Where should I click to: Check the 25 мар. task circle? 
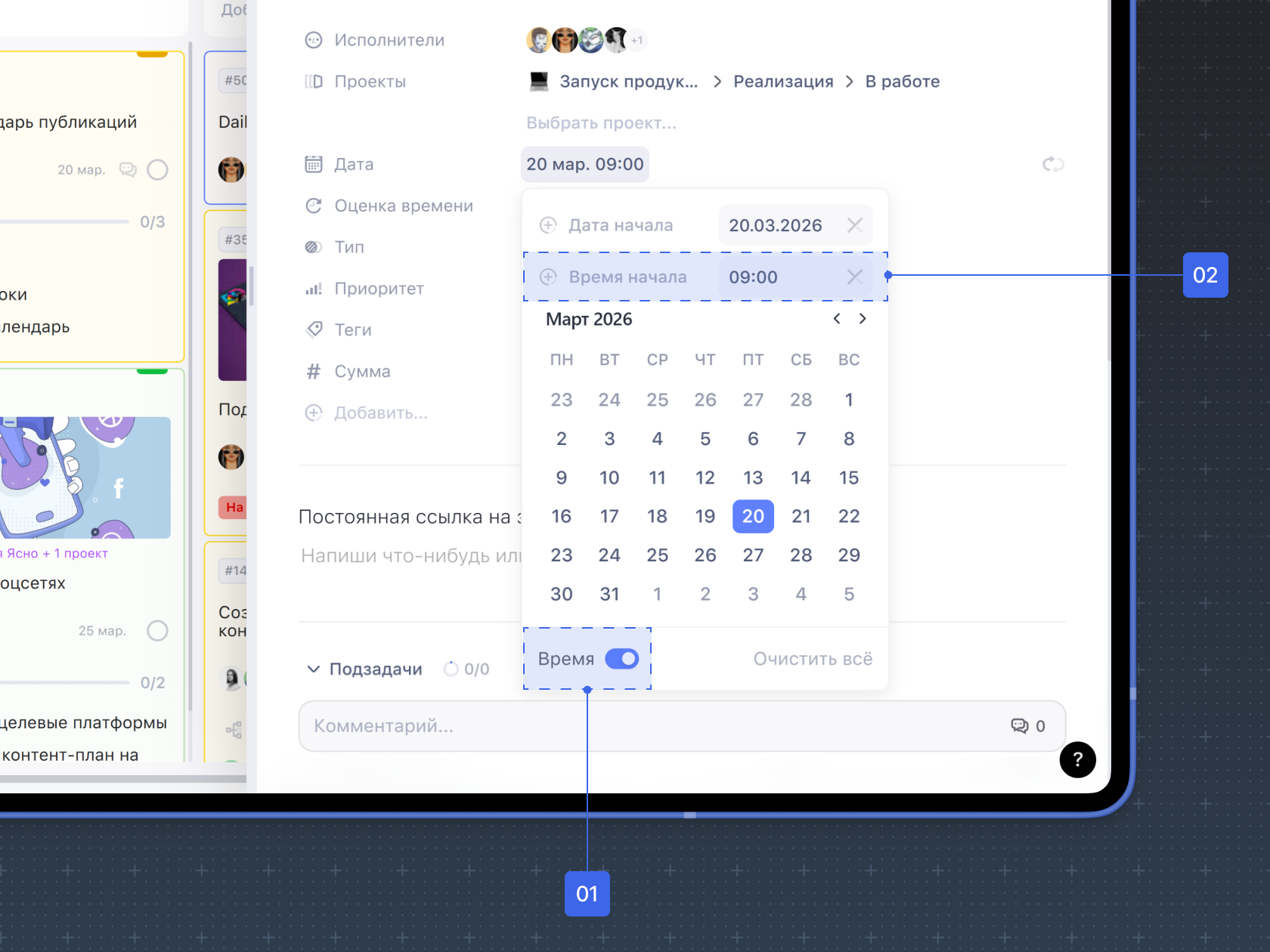pos(157,631)
